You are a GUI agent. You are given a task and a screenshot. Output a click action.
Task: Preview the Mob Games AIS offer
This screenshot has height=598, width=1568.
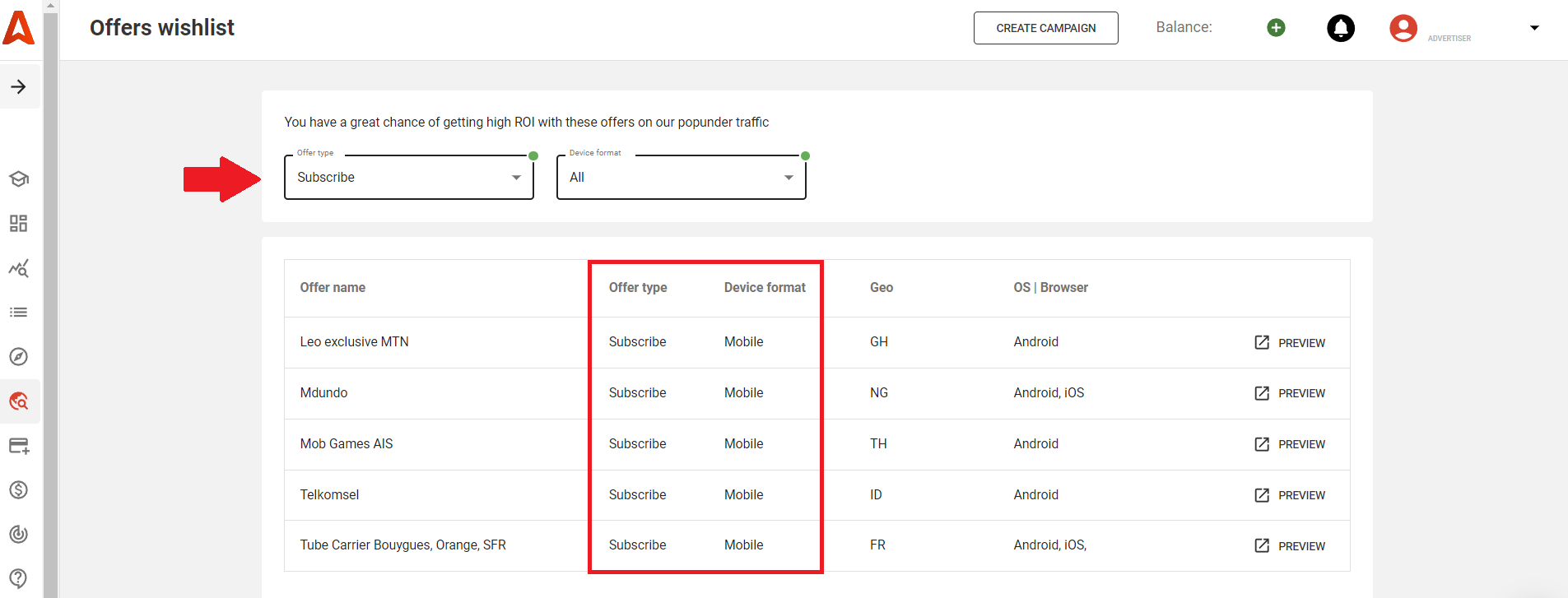[1290, 445]
